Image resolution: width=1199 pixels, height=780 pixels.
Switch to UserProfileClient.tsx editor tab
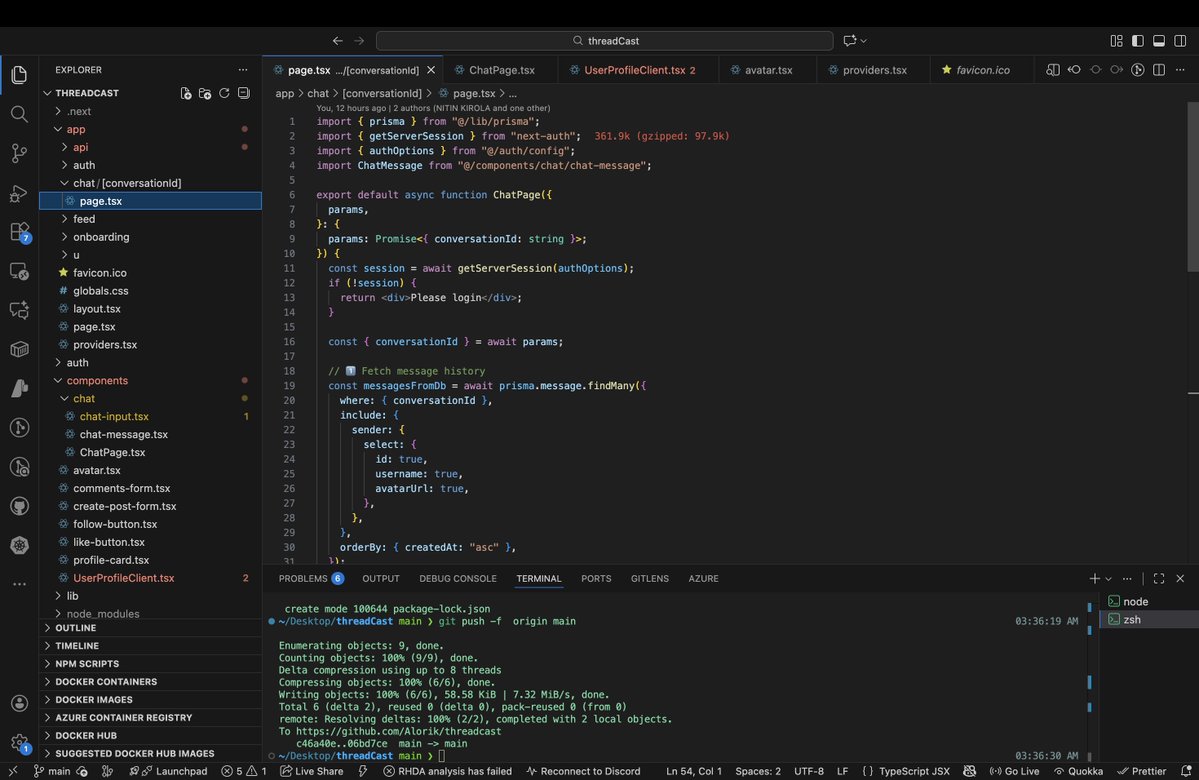(639, 70)
